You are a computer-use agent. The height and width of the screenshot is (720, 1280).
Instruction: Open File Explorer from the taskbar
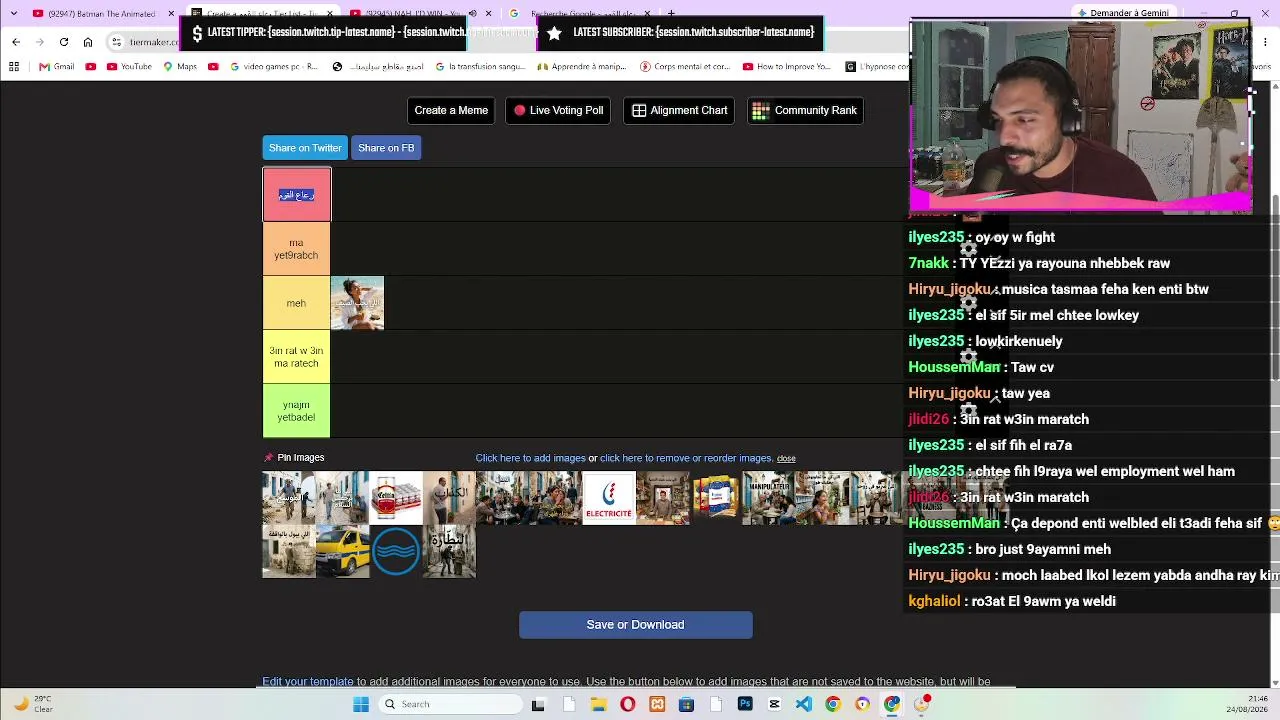(x=598, y=704)
